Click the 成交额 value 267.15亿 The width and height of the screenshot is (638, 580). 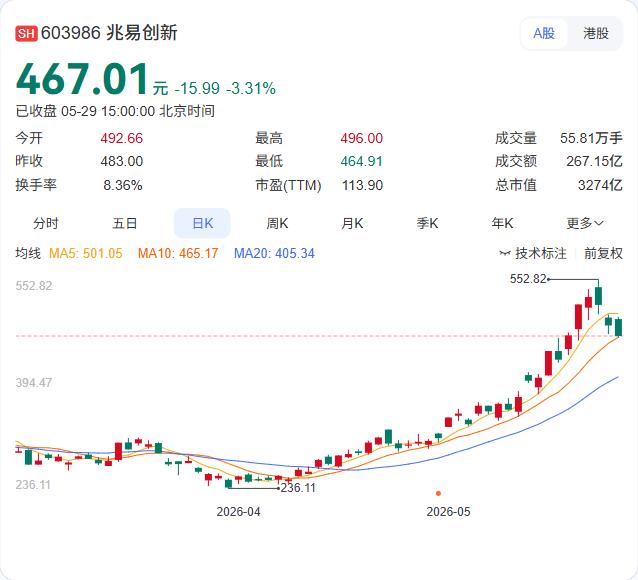coord(594,161)
